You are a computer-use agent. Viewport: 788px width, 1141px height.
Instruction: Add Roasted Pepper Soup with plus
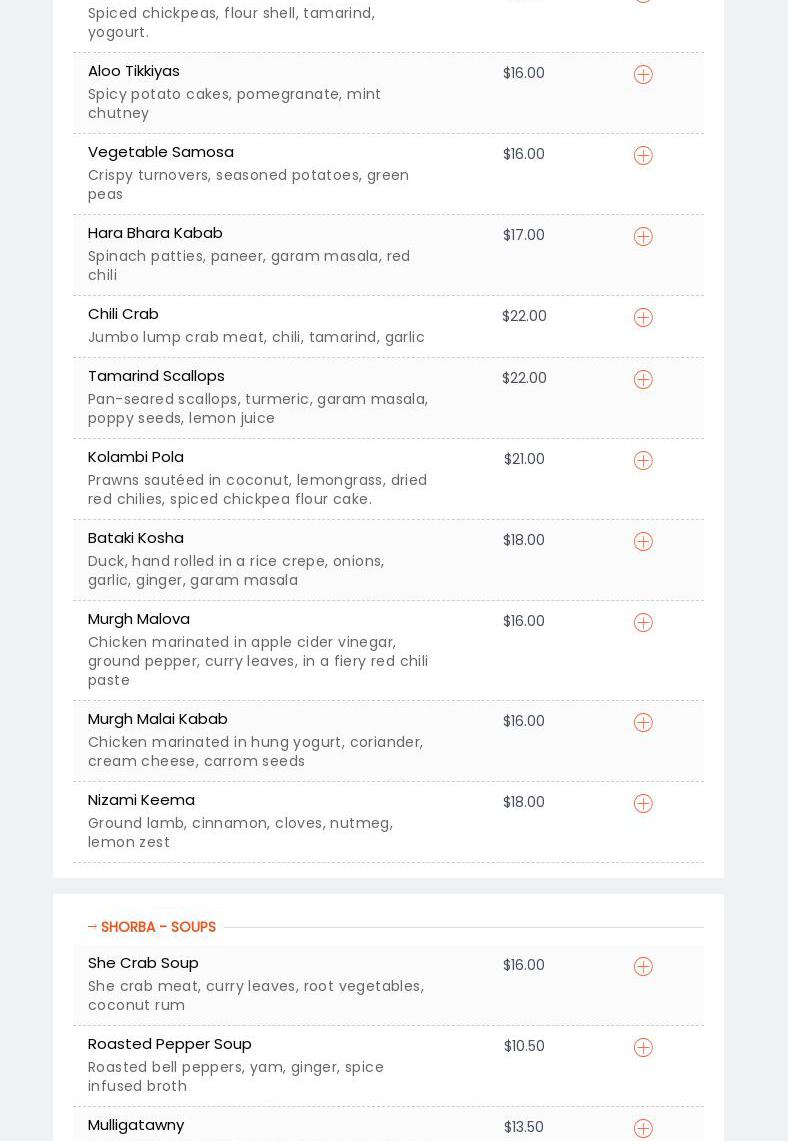(643, 1048)
